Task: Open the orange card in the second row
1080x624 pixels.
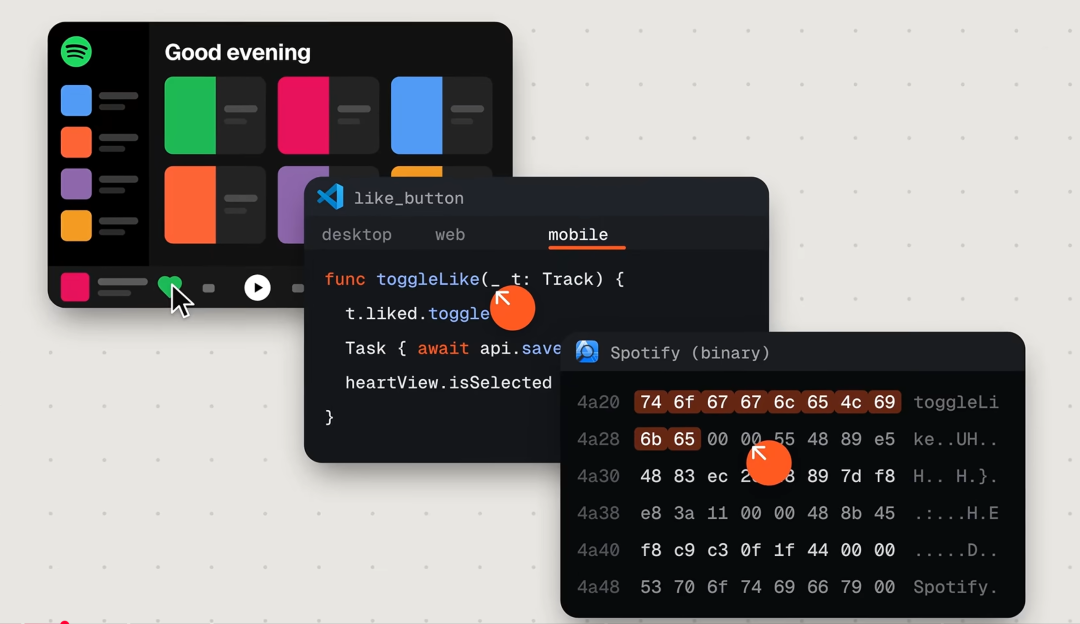Action: click(215, 205)
